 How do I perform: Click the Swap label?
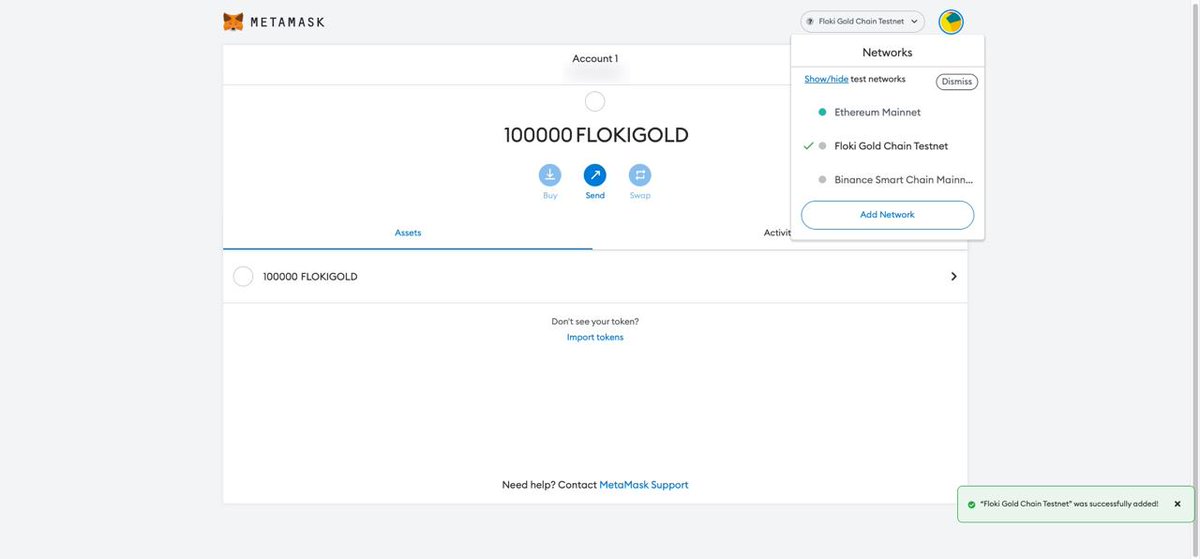(640, 196)
